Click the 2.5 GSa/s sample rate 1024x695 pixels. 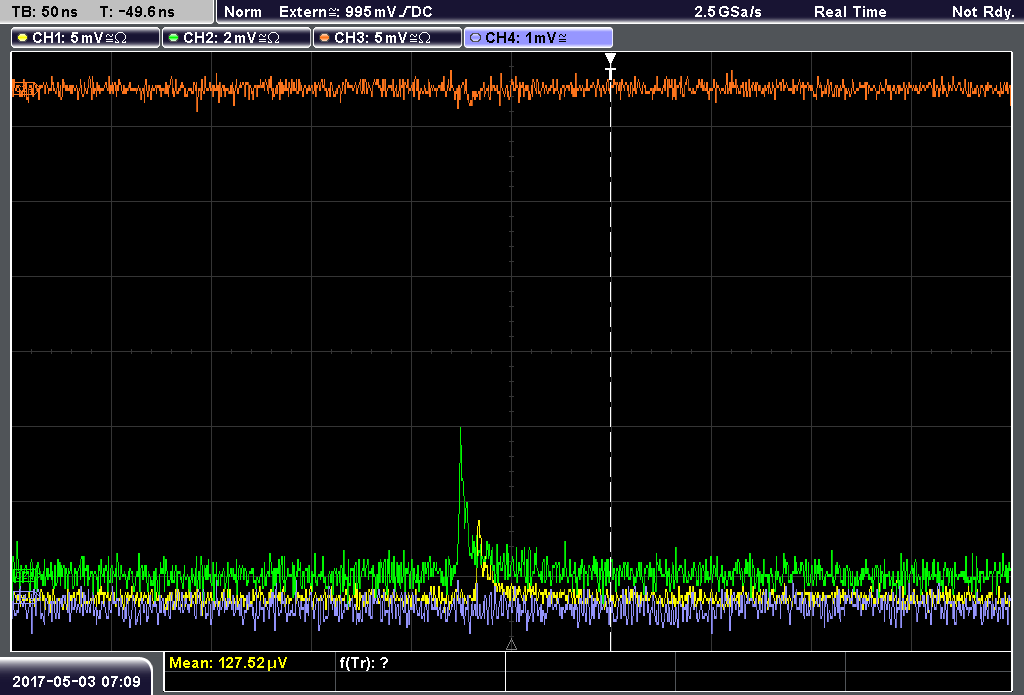point(728,12)
